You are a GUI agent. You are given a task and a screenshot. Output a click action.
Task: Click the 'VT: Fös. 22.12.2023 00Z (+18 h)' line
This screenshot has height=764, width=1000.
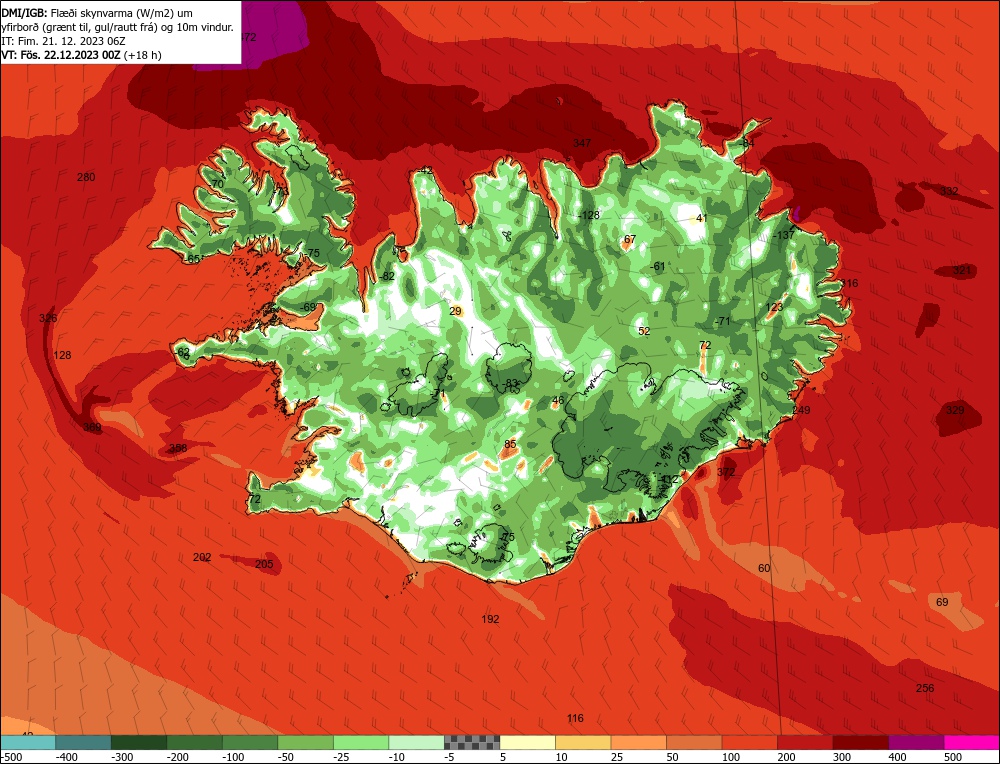[x=82, y=55]
